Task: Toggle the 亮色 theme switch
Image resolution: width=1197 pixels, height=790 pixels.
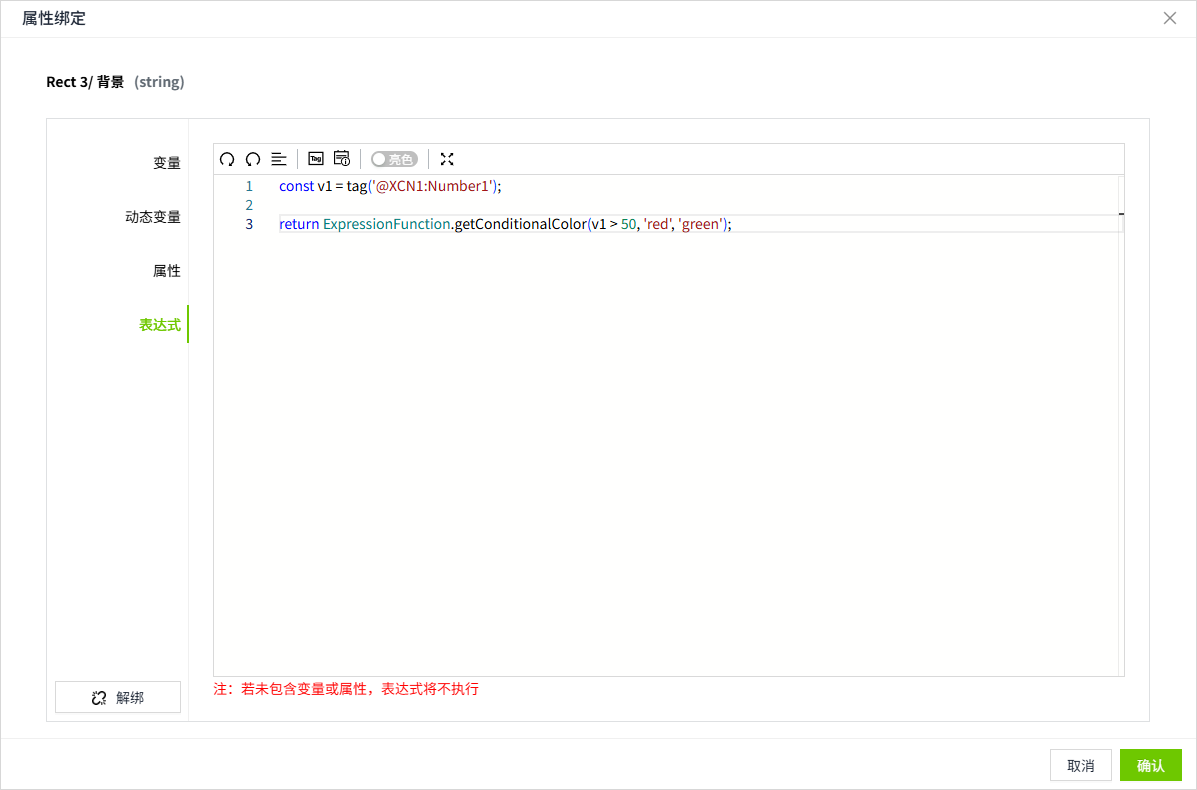Action: (x=394, y=158)
